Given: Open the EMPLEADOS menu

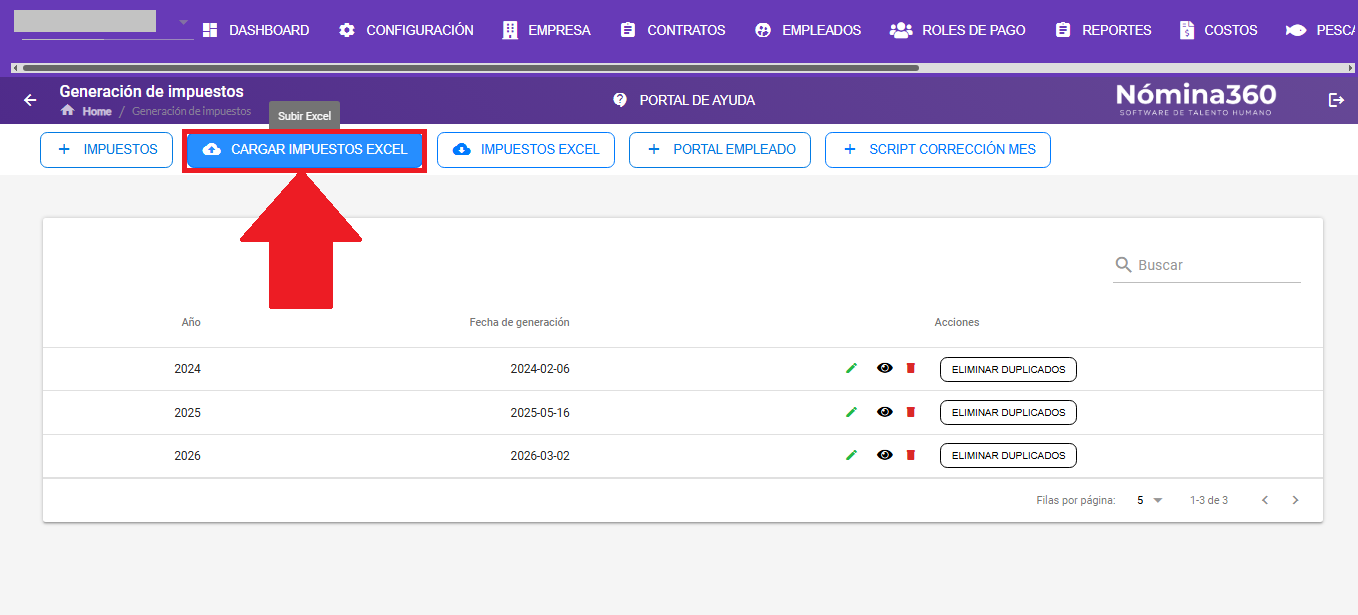Looking at the screenshot, I should coord(808,30).
